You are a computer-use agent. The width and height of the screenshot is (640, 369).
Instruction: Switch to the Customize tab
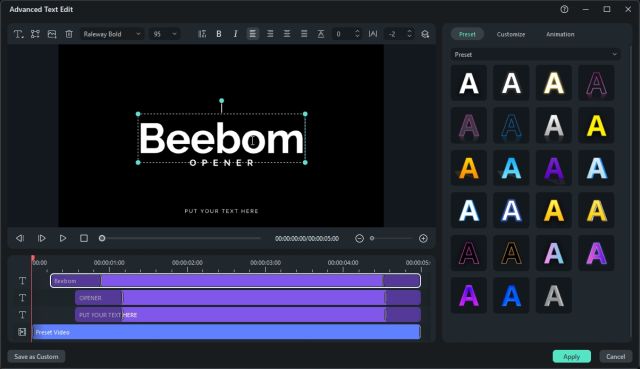click(511, 34)
